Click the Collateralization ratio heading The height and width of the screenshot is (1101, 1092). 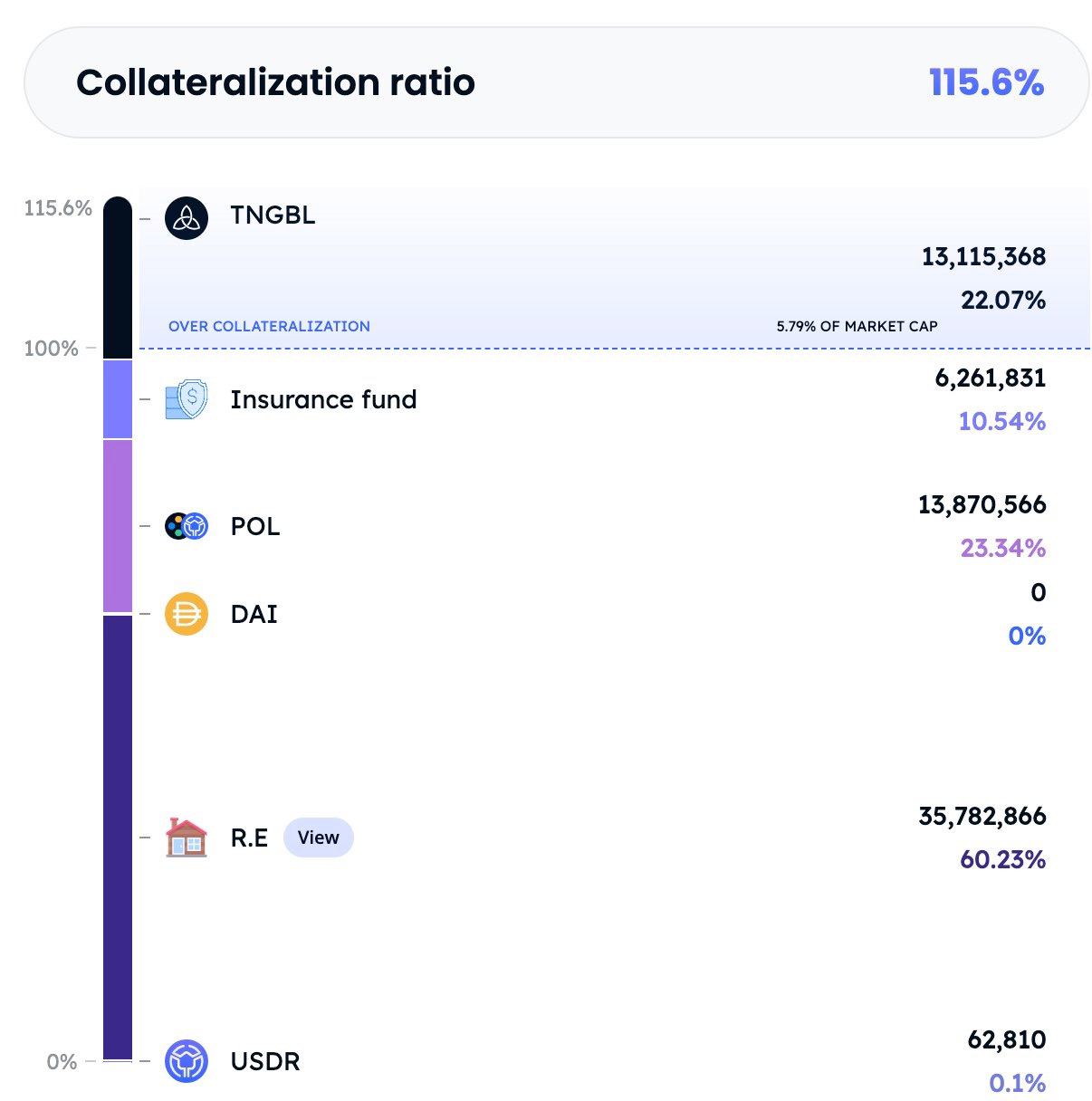click(x=275, y=82)
